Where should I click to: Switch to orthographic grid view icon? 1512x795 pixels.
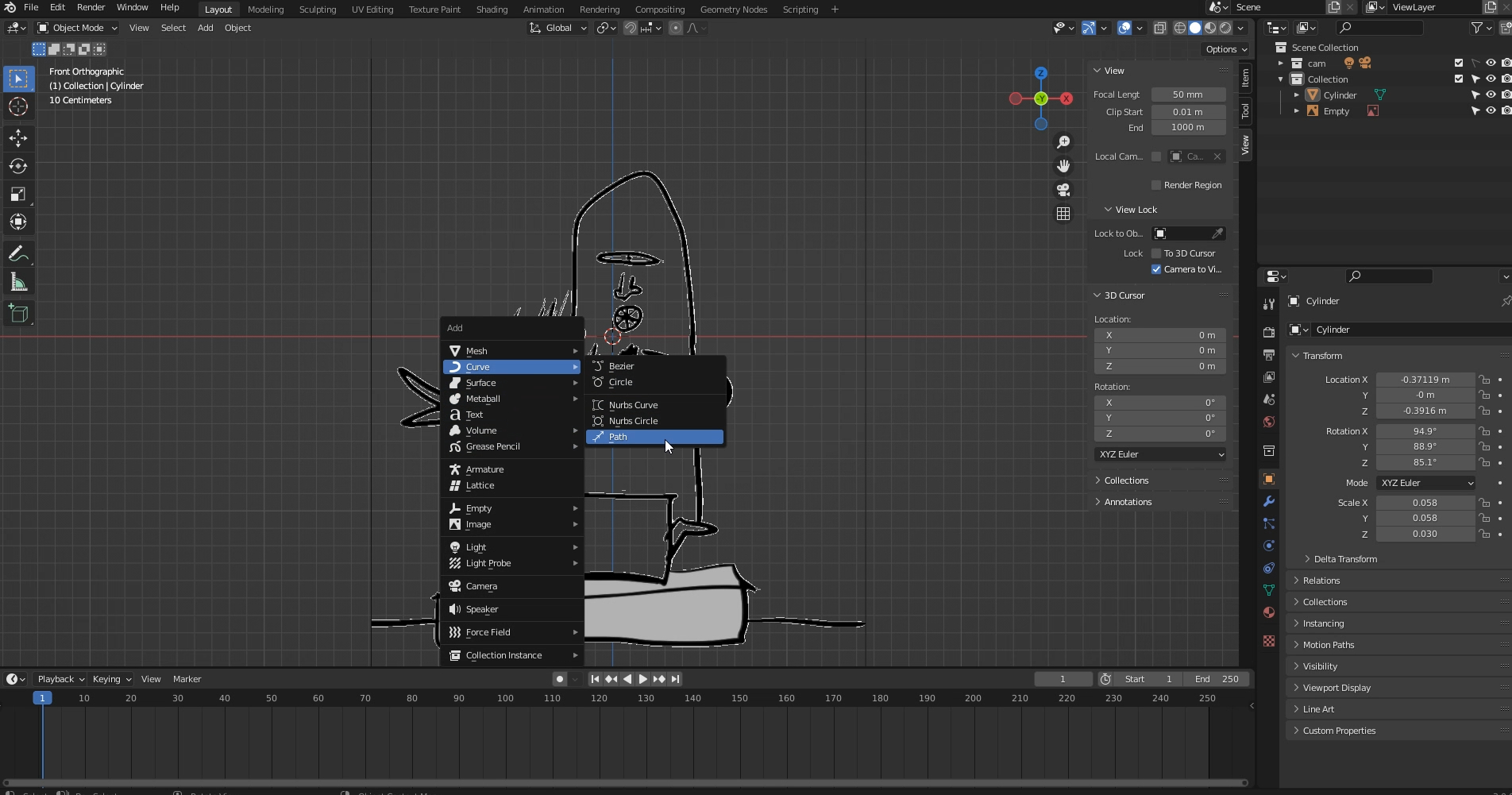point(1063,214)
